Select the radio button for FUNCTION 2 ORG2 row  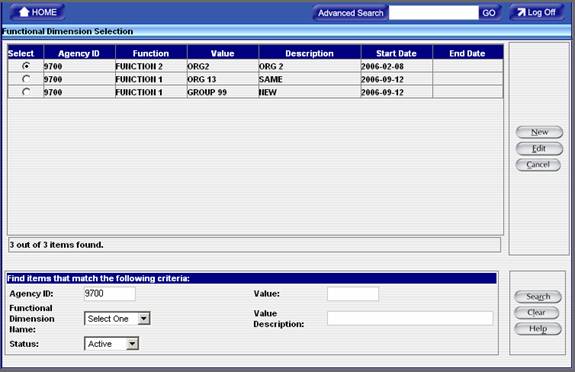coord(26,66)
